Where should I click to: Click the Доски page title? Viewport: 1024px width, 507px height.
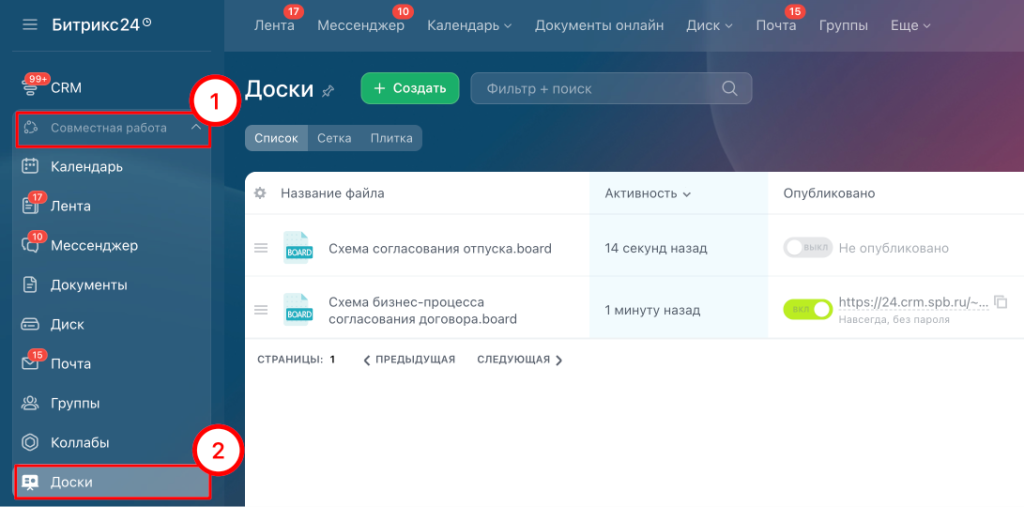pyautogui.click(x=279, y=90)
